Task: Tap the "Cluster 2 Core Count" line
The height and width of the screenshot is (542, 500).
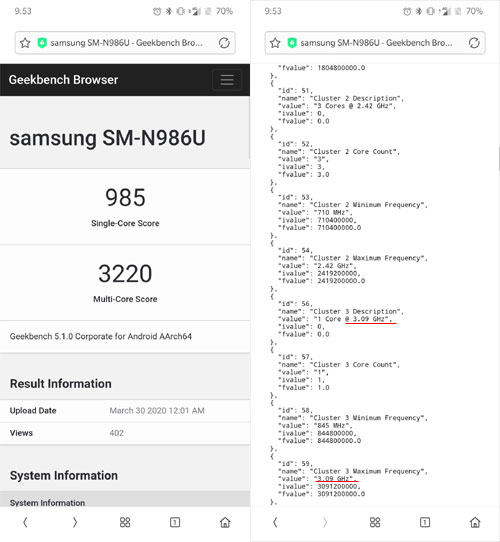Action: 339,152
